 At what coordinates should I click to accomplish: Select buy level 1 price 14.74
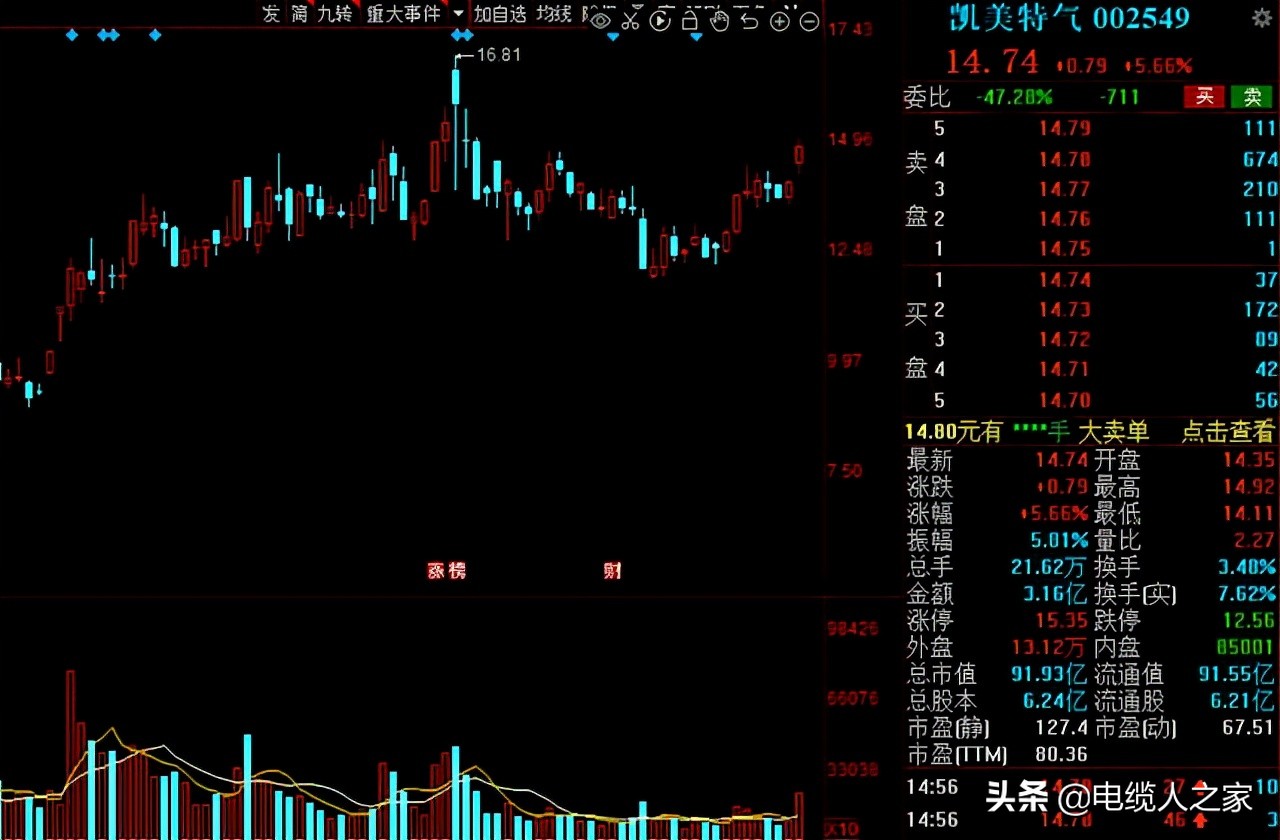[1064, 281]
